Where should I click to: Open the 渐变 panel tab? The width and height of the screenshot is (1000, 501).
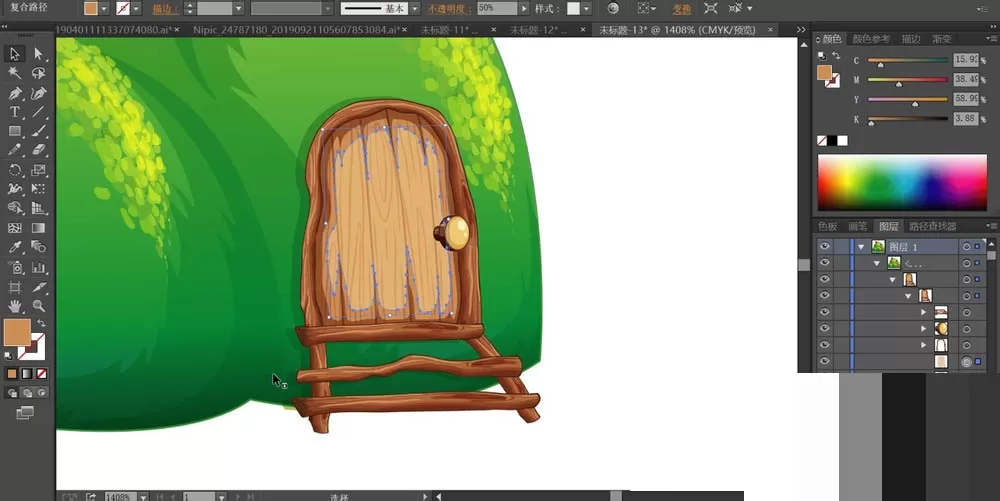[942, 39]
